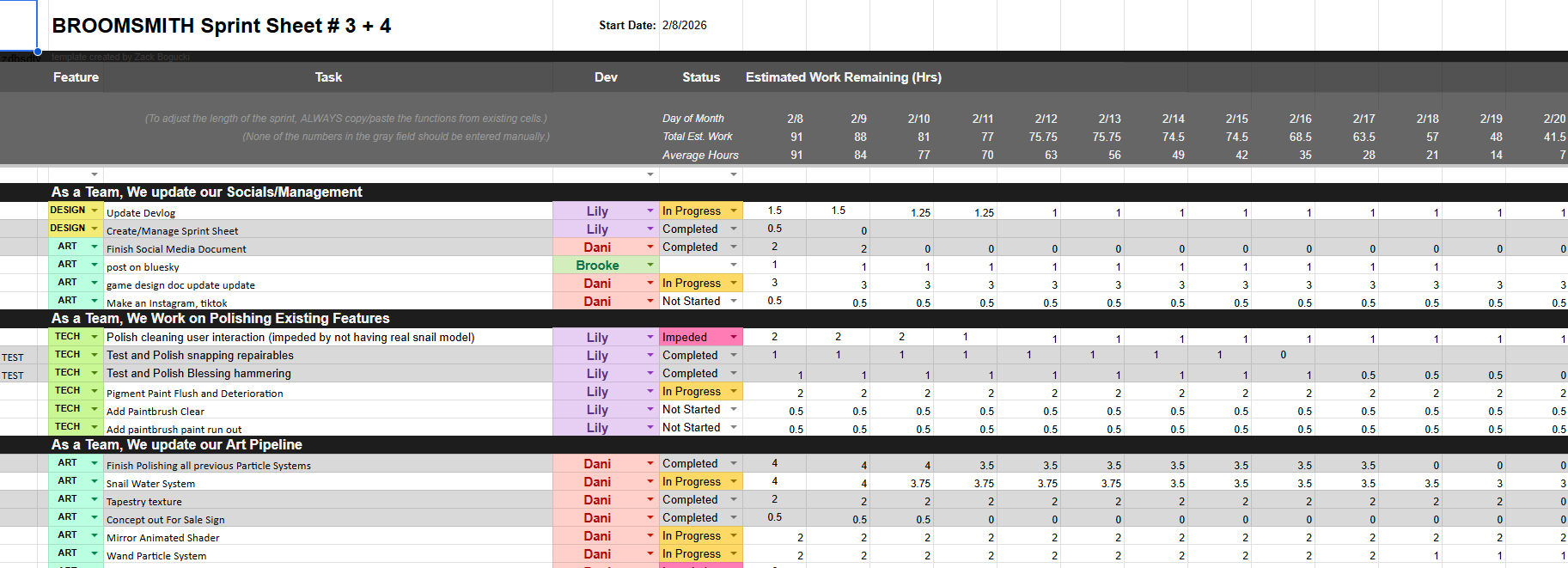This screenshot has height=568, width=1568.
Task: Select the Day of Month label
Action: point(693,119)
